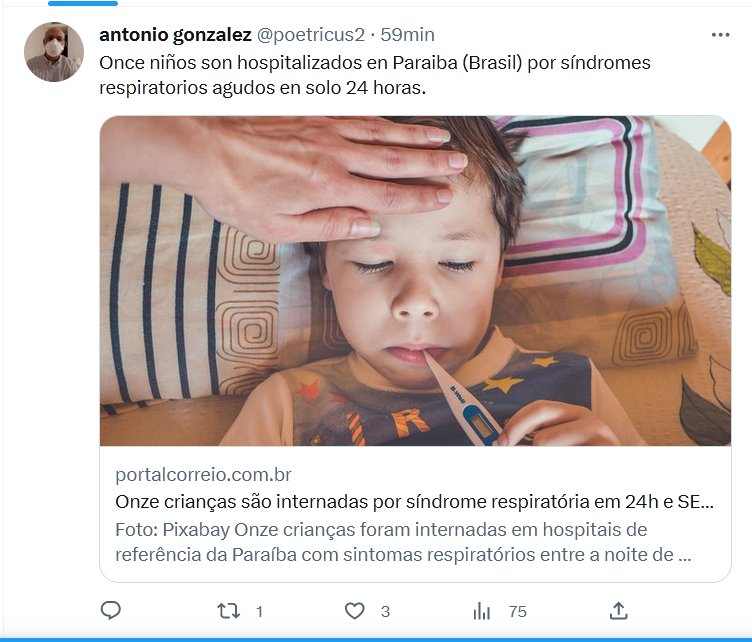Open headline Onze crianças são internadas
This screenshot has width=752, height=642.
tap(414, 502)
